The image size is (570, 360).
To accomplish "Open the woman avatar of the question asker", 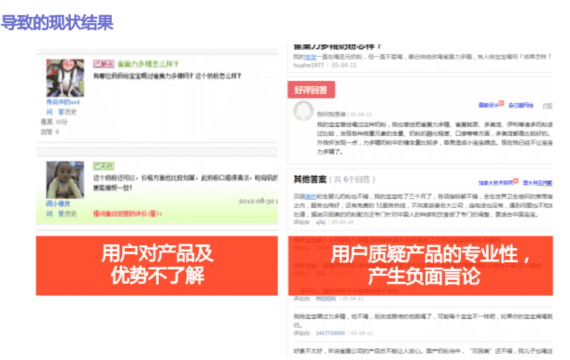I will click(x=65, y=78).
